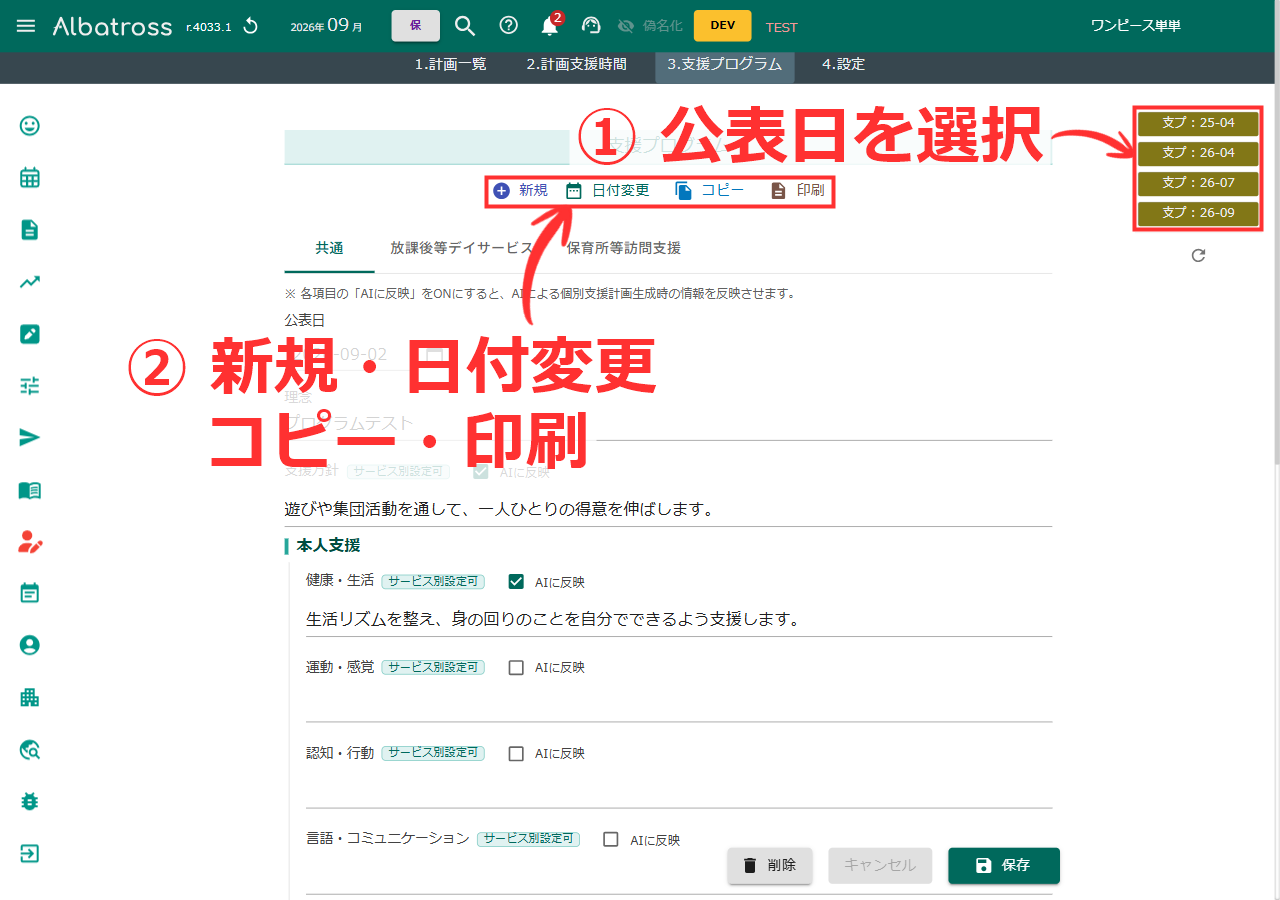This screenshot has height=900, width=1280.
Task: Open the globe search sidebar icon
Action: [30, 750]
